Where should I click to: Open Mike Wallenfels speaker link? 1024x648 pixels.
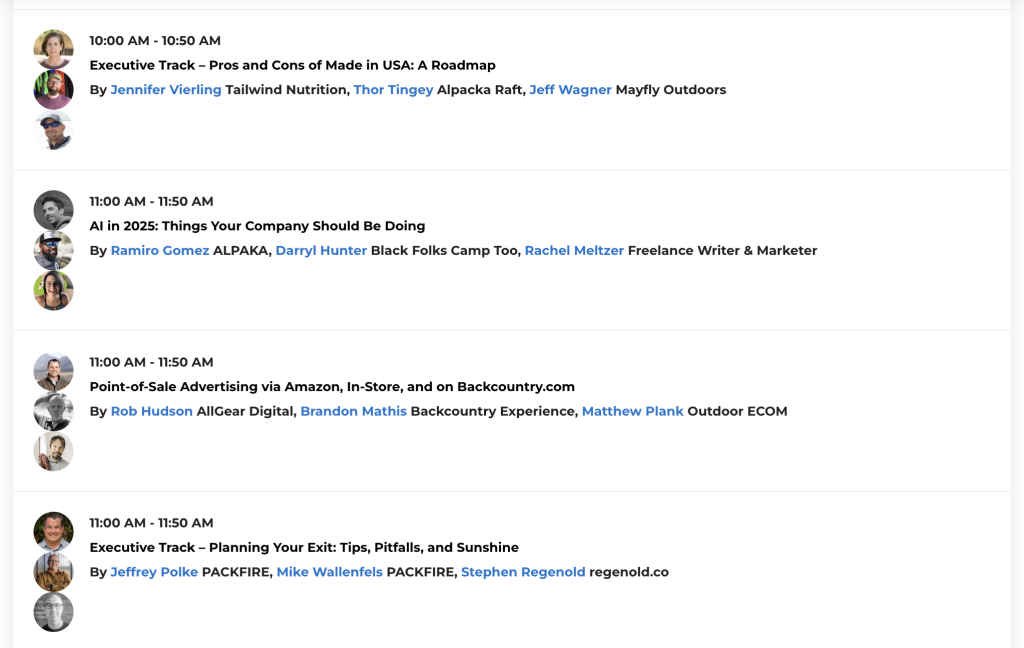point(329,573)
